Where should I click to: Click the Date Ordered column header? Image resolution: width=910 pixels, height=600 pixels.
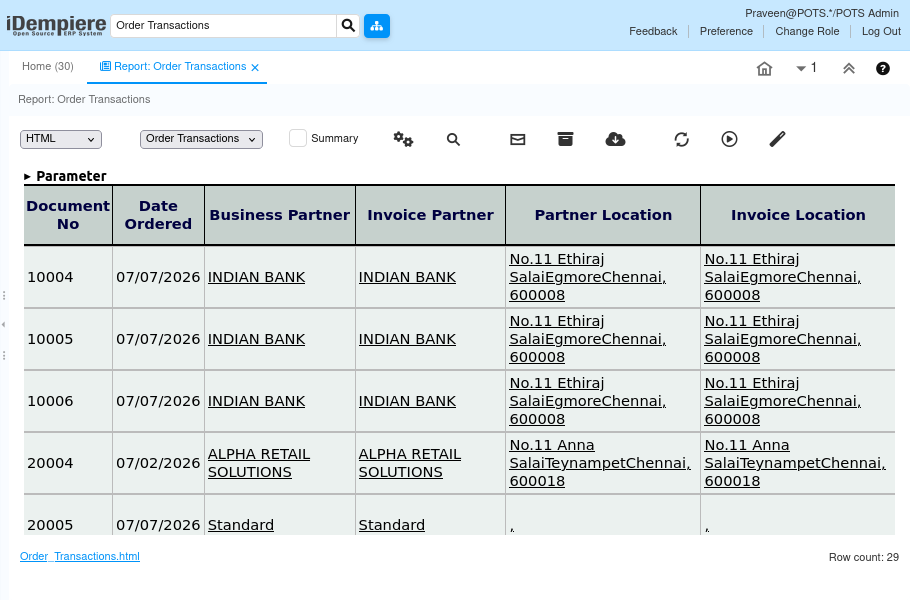pos(158,215)
